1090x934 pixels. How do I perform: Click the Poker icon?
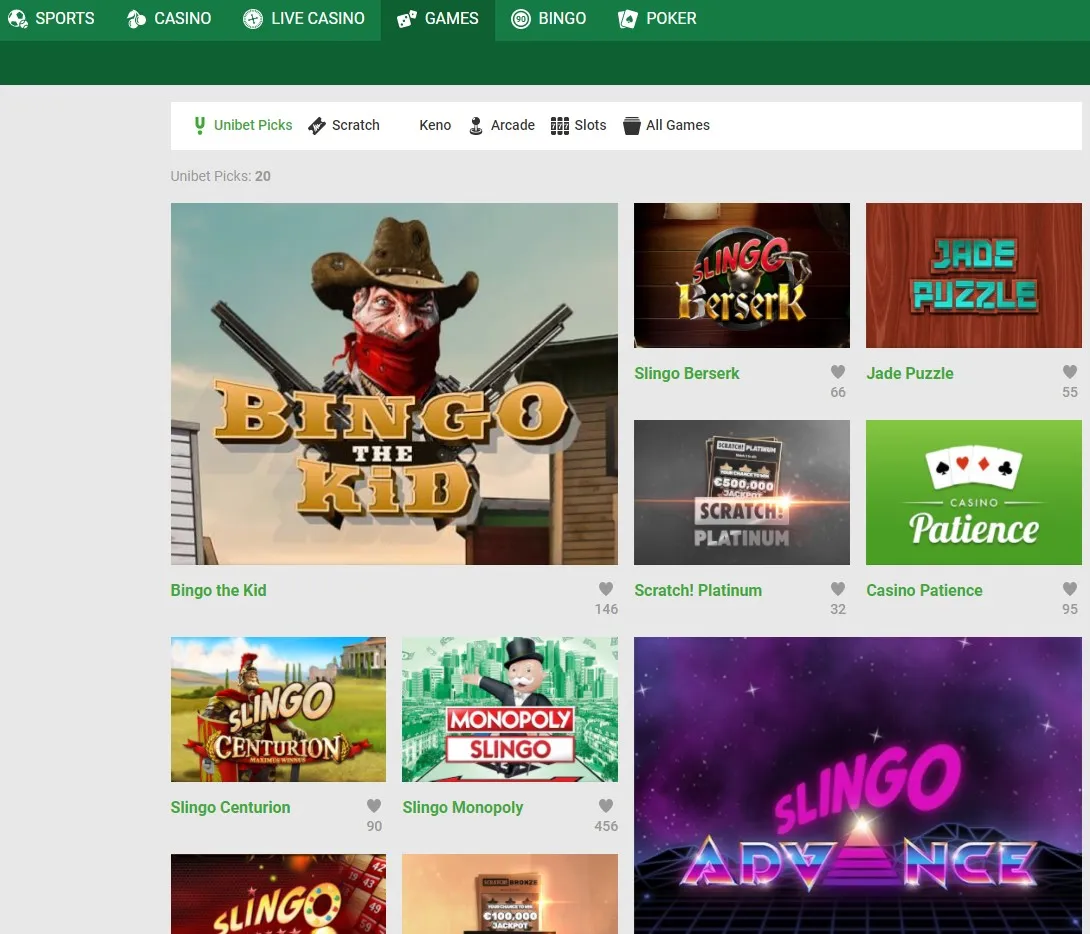tap(628, 18)
